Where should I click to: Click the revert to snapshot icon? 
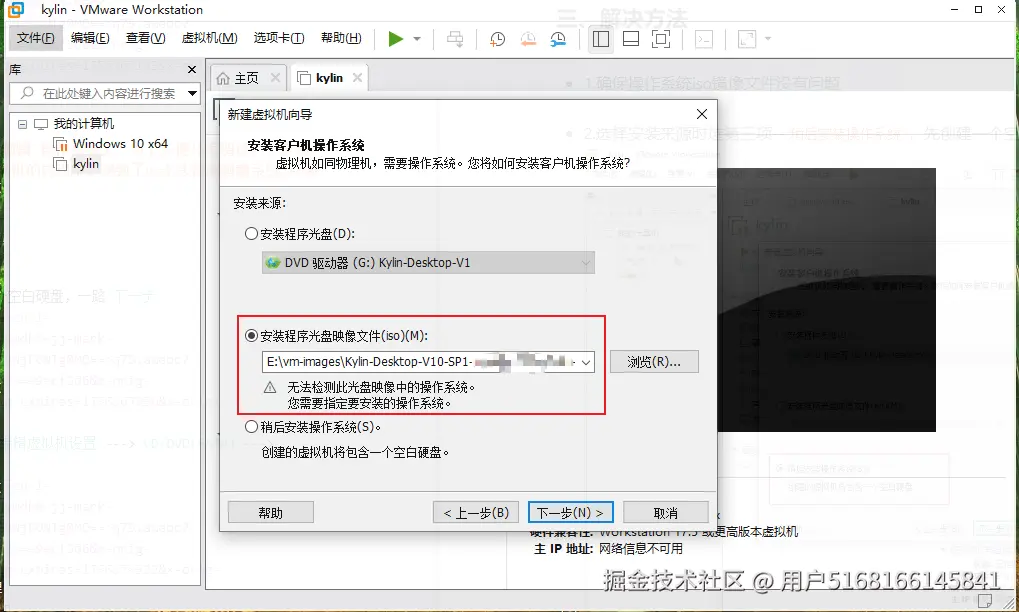[x=528, y=39]
